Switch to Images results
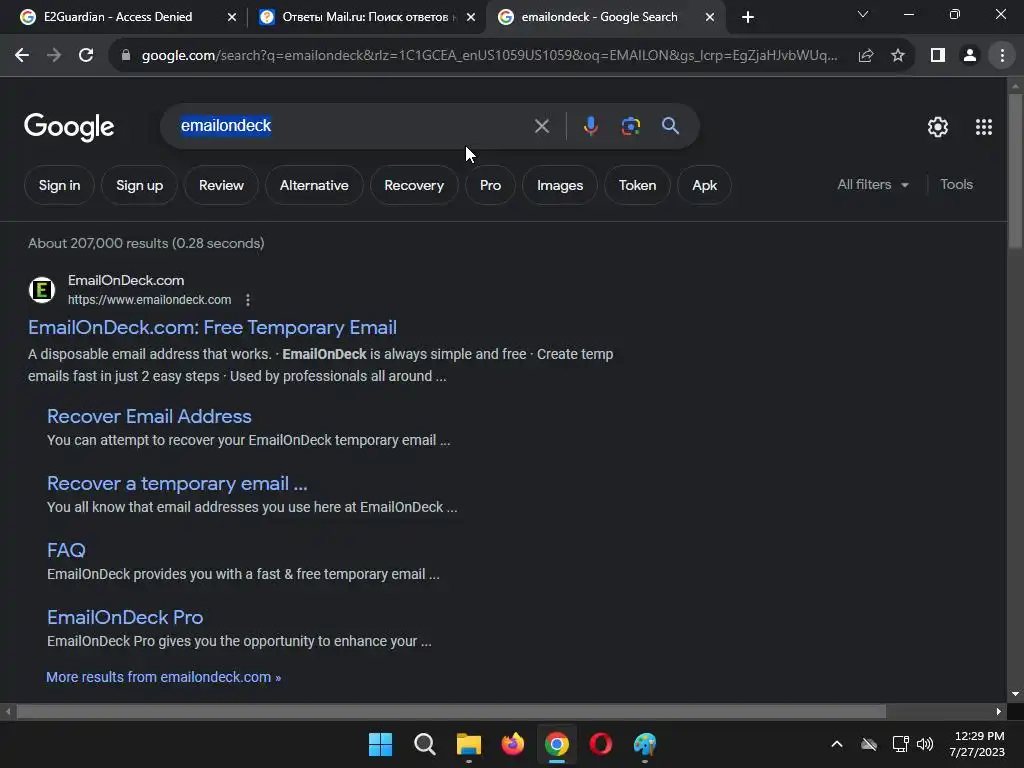Image resolution: width=1024 pixels, height=768 pixels. point(560,185)
